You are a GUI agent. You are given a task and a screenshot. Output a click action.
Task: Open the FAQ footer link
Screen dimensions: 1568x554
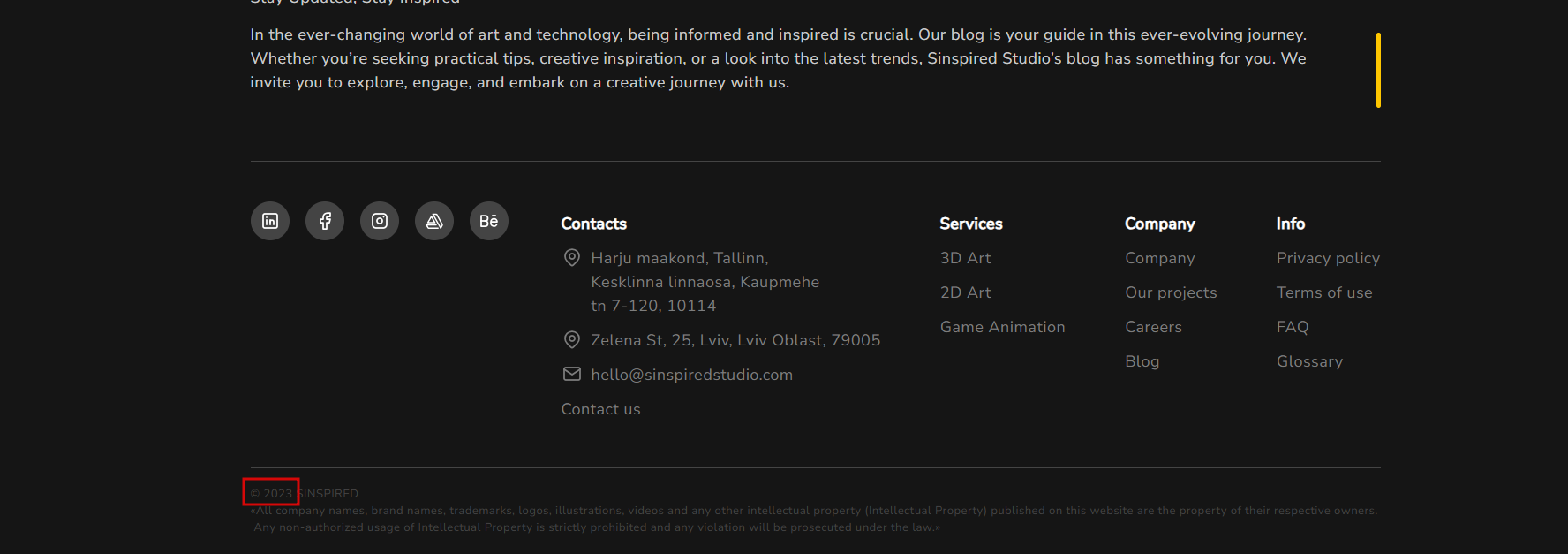[1293, 327]
